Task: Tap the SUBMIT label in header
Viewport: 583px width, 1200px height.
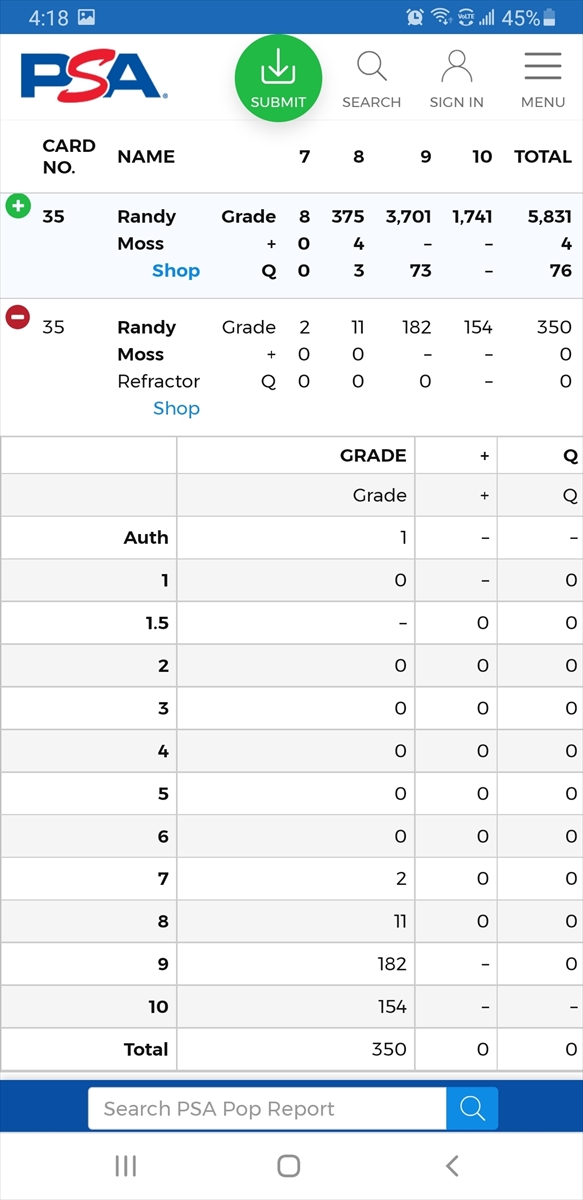Action: tap(279, 102)
